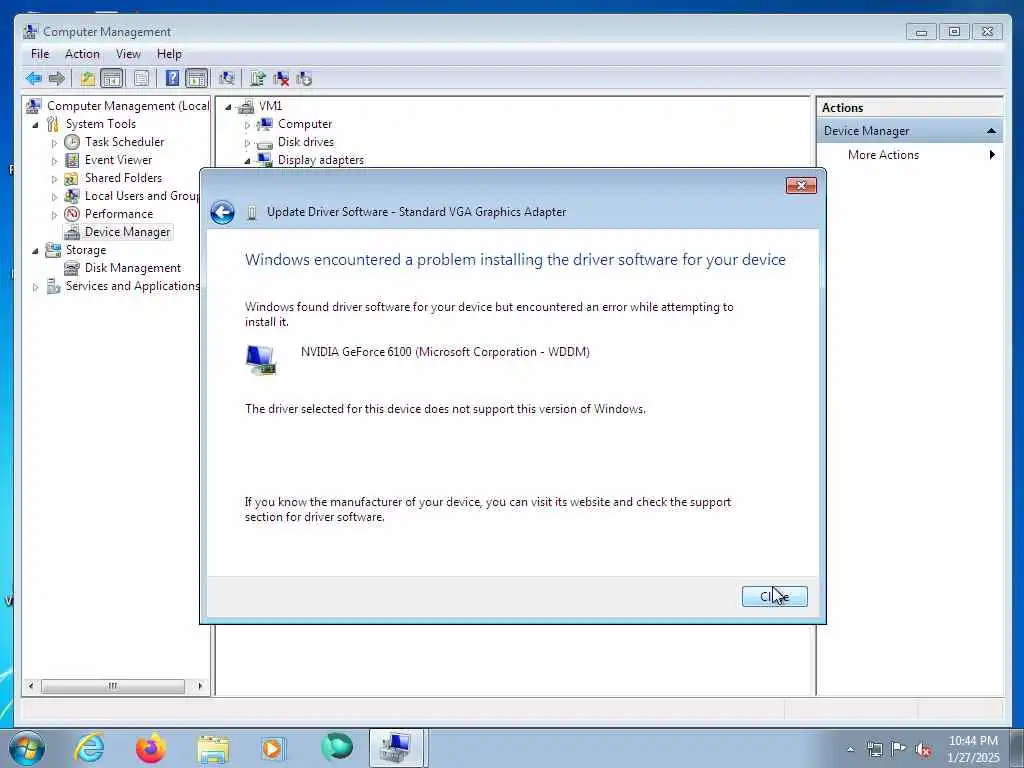1024x768 pixels.
Task: Toggle Show/Hide Action Pane toolbar icon
Action: pyautogui.click(x=197, y=79)
